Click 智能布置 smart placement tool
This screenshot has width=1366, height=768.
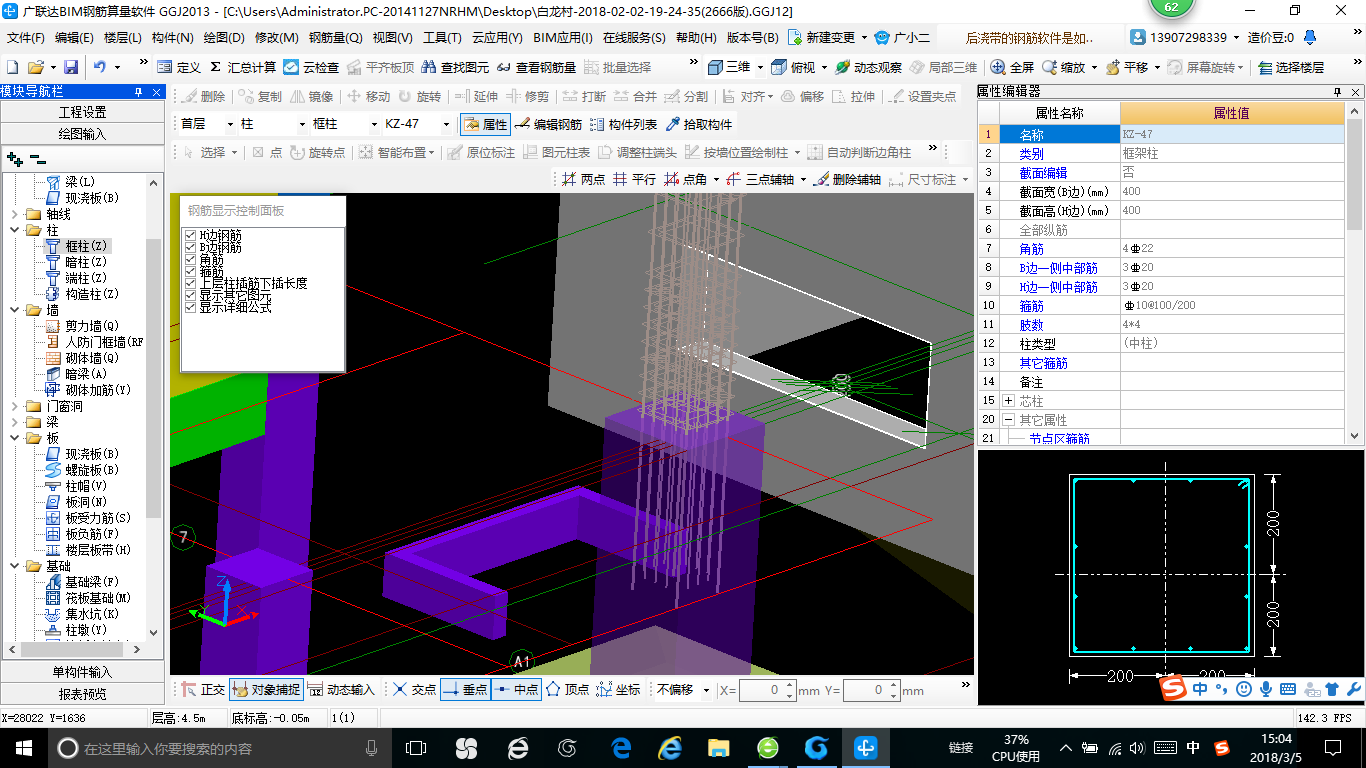394,153
